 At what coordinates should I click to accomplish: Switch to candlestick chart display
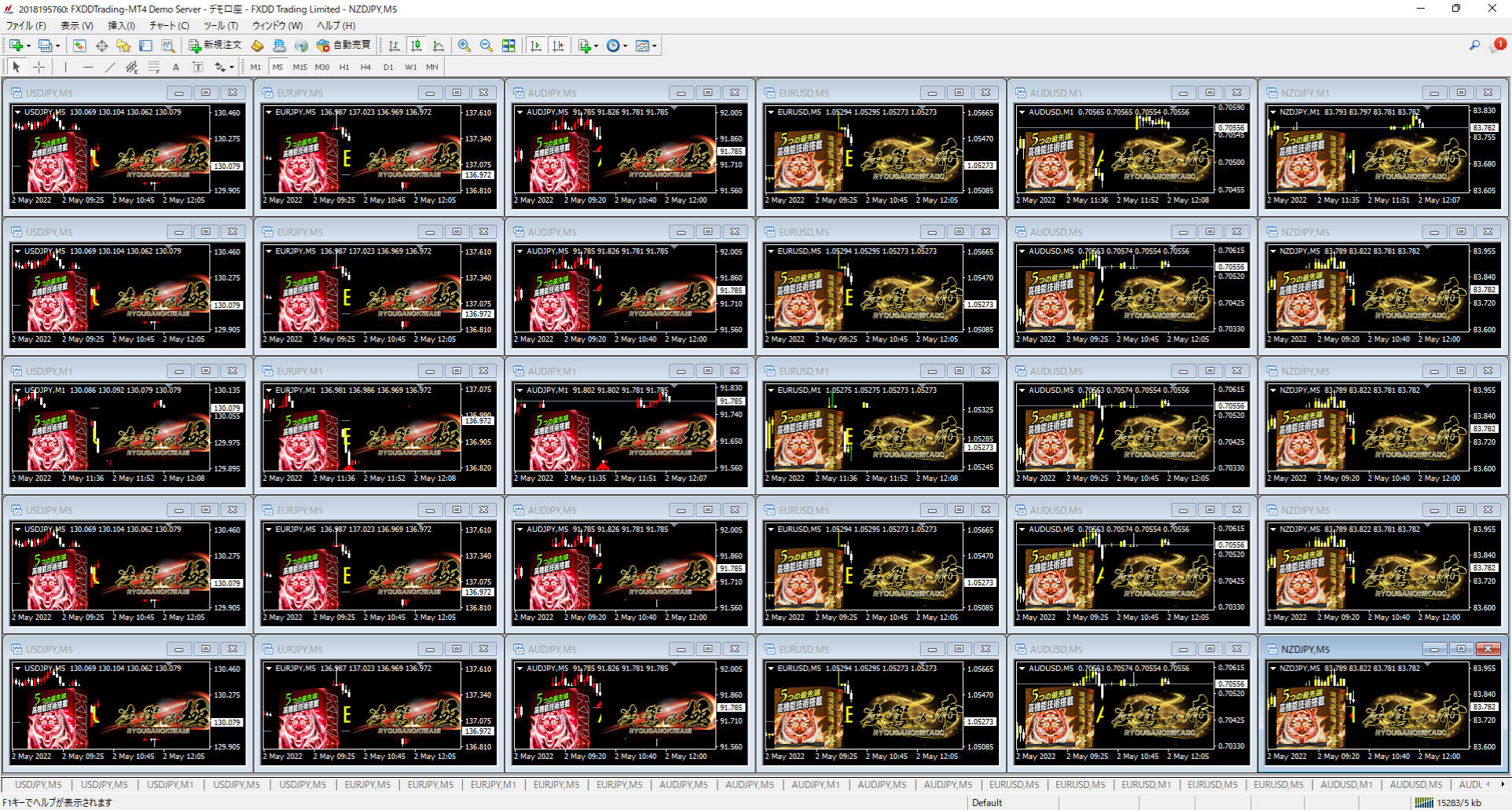point(417,46)
